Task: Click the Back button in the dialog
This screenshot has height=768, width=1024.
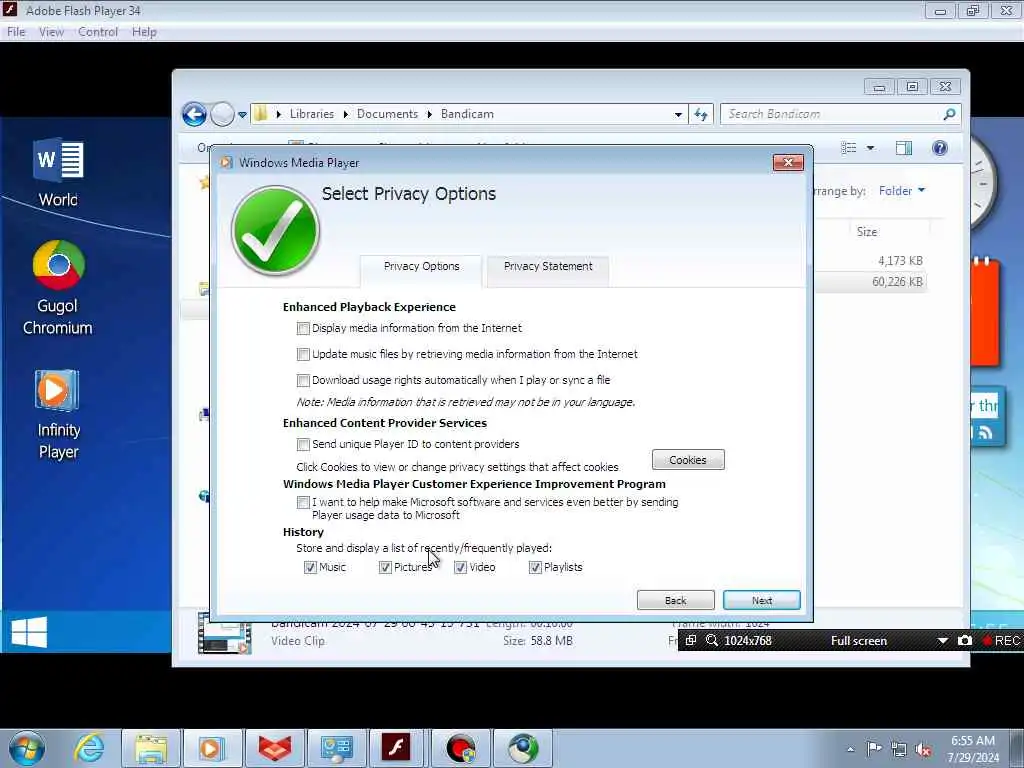Action: [675, 600]
